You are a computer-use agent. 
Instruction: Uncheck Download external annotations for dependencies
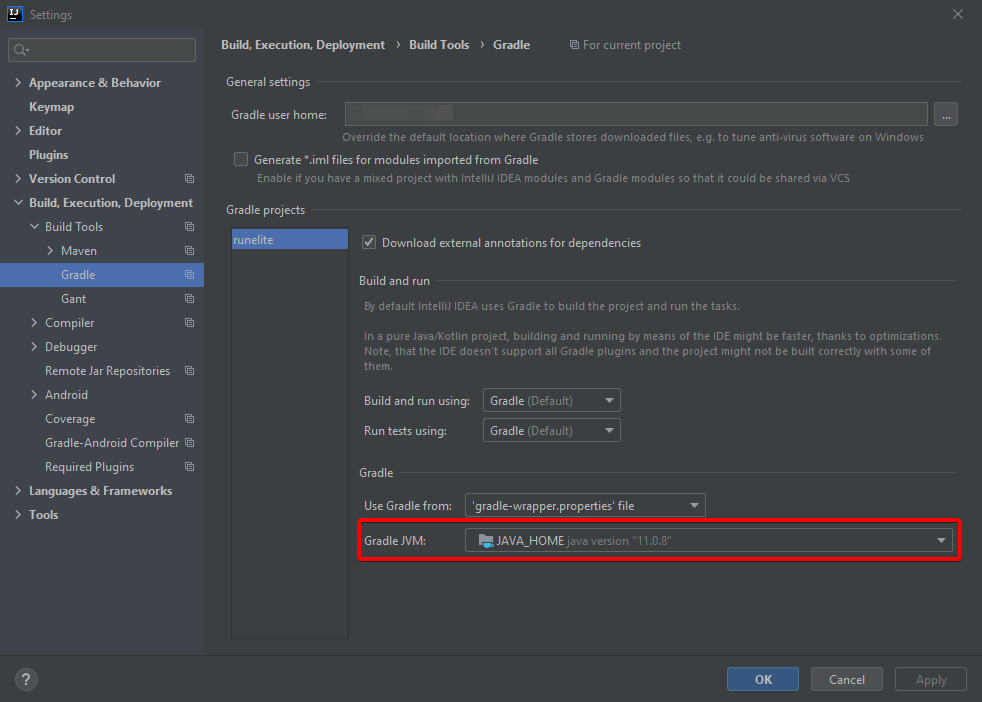tap(369, 243)
